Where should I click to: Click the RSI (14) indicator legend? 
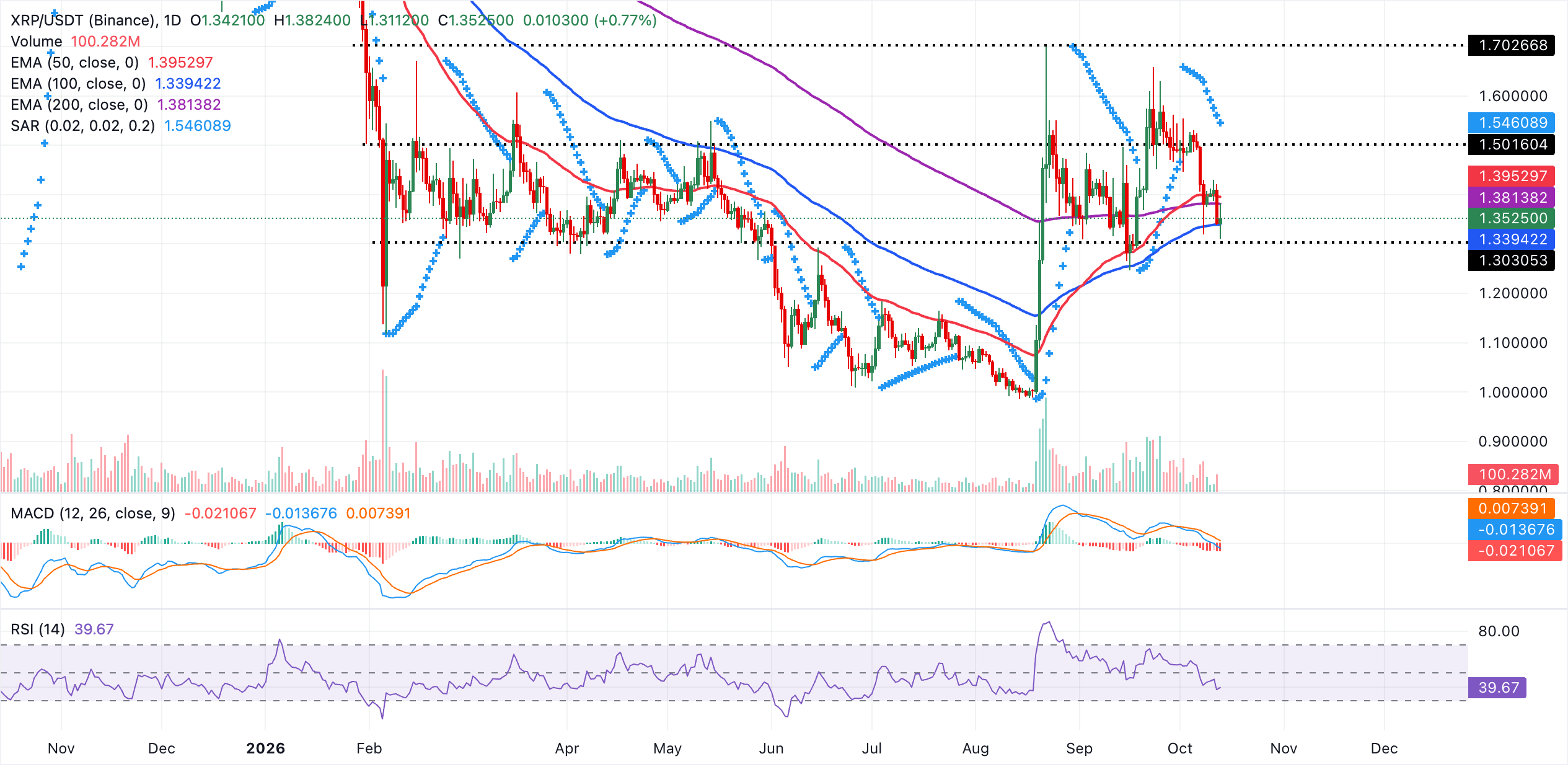pyautogui.click(x=62, y=629)
